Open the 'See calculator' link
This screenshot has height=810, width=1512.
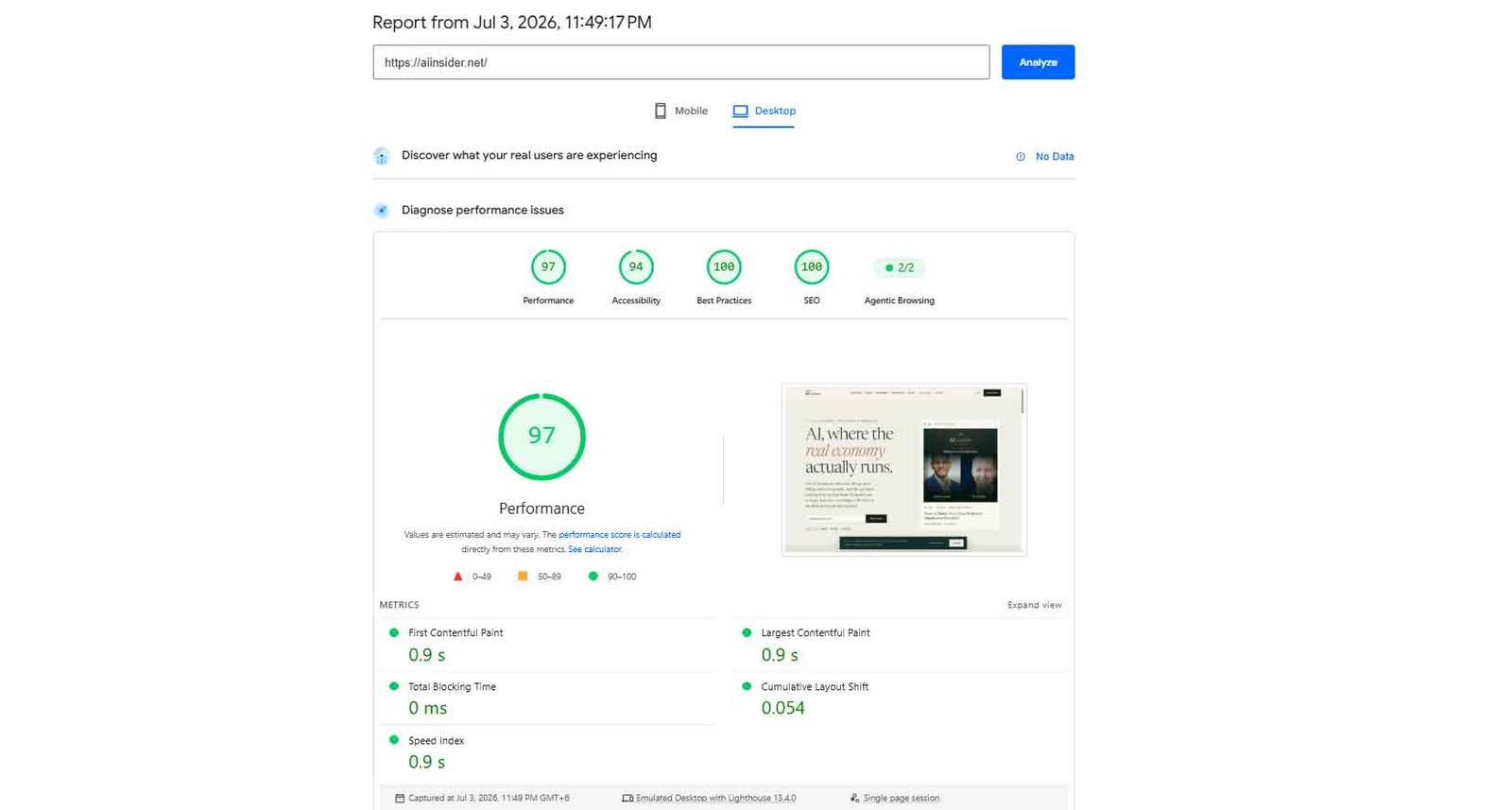click(595, 549)
